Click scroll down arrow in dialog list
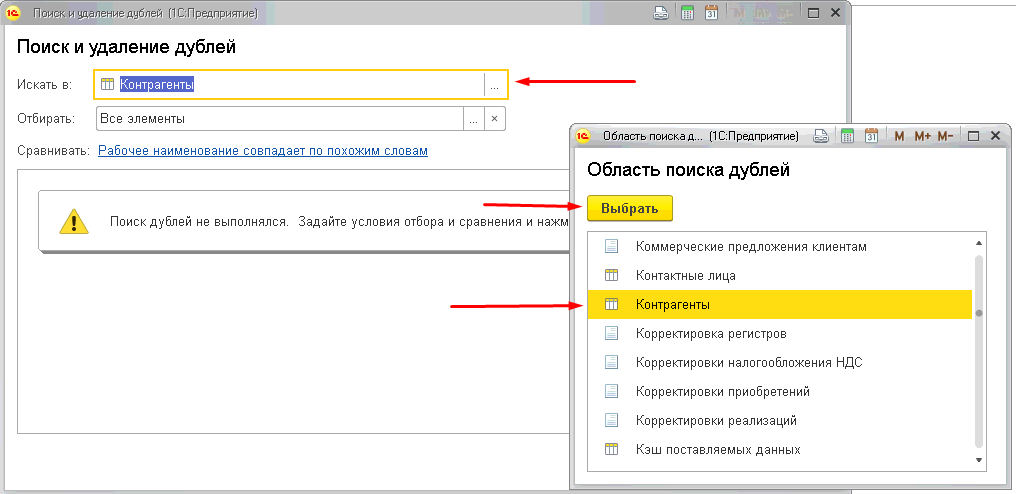1016x494 pixels. tap(979, 460)
